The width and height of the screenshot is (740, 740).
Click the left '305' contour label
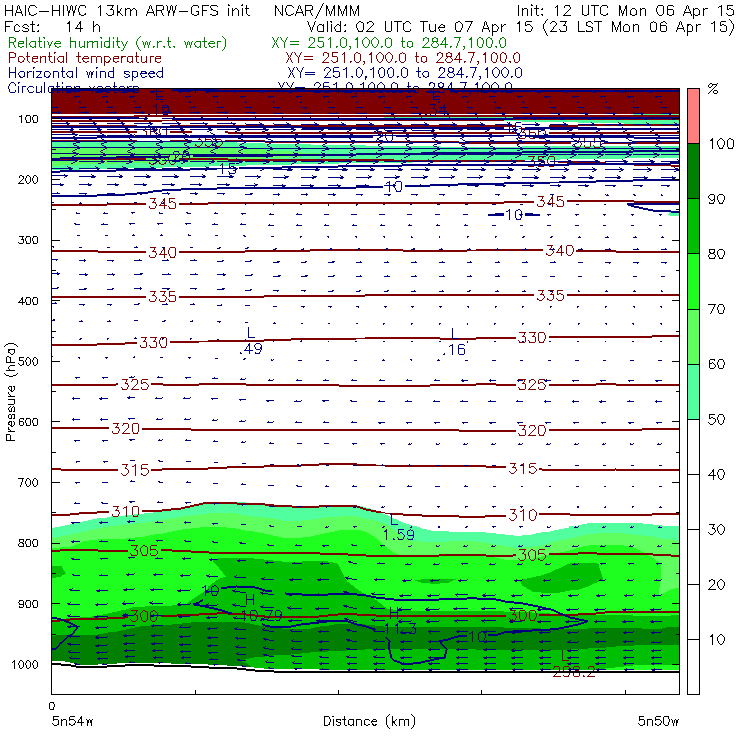click(144, 551)
